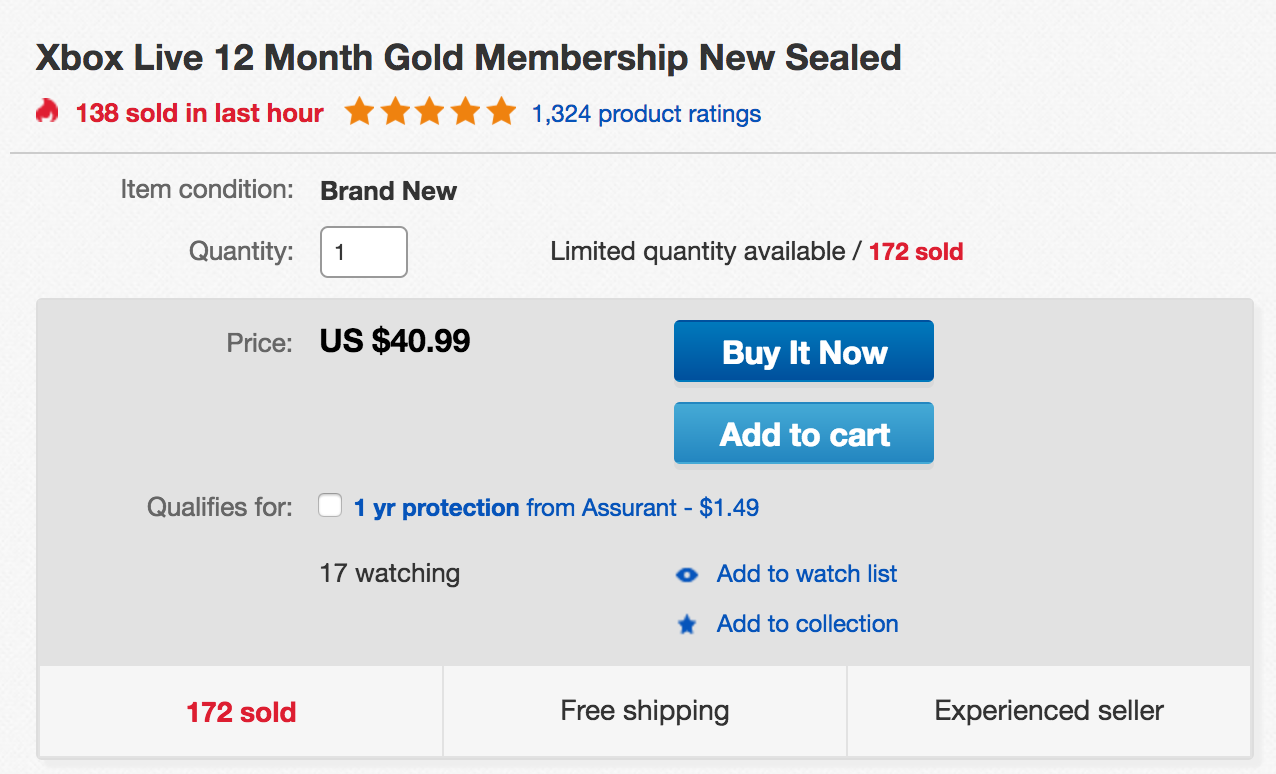
Task: Select the Experienced seller bottom tab
Action: (x=1049, y=712)
